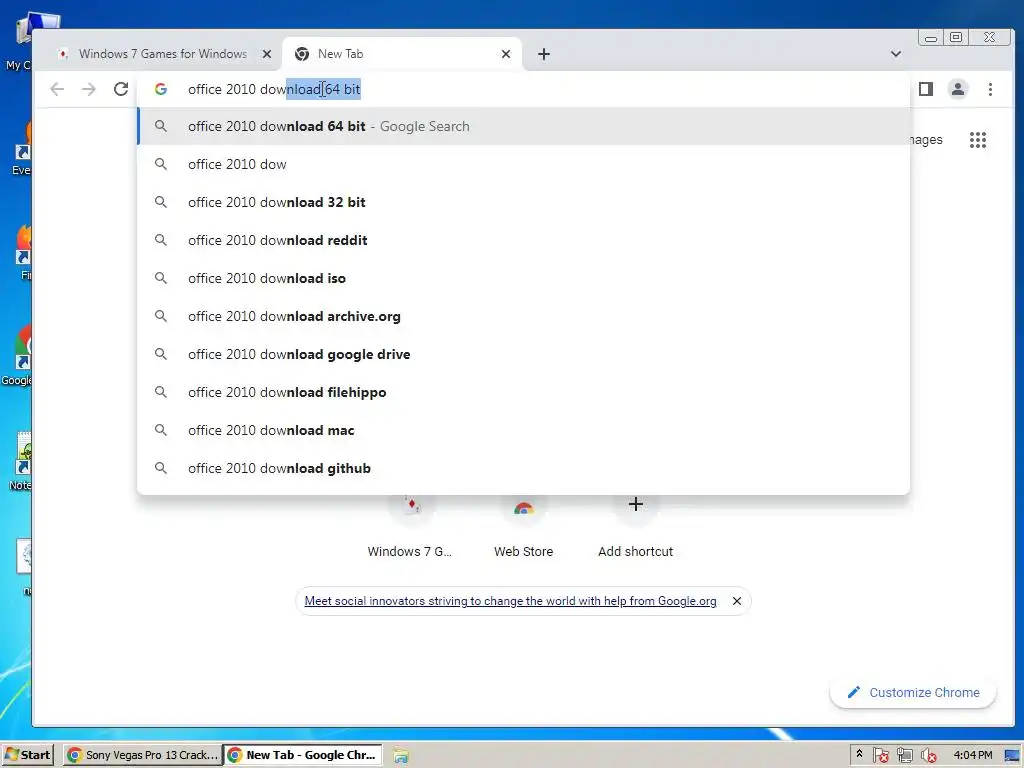Viewport: 1024px width, 768px height.
Task: Click Show desktop icon at taskbar end
Action: [1012, 756]
